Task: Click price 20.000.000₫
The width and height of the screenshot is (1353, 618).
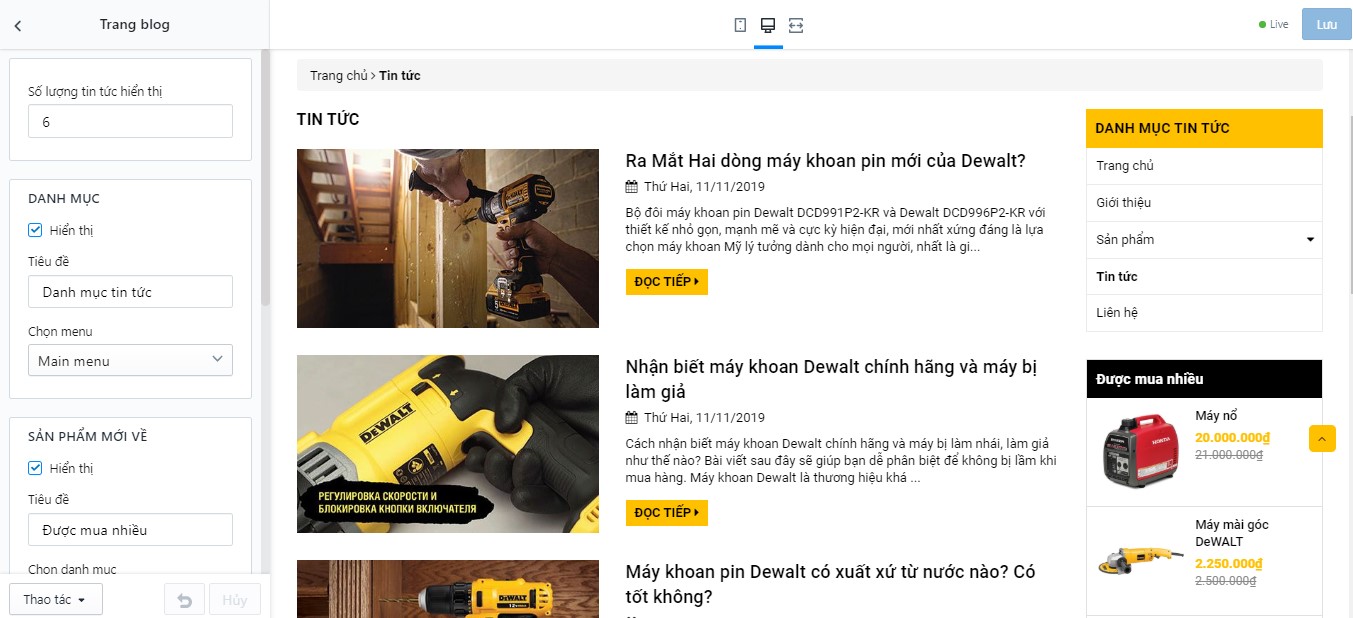Action: pyautogui.click(x=1232, y=437)
